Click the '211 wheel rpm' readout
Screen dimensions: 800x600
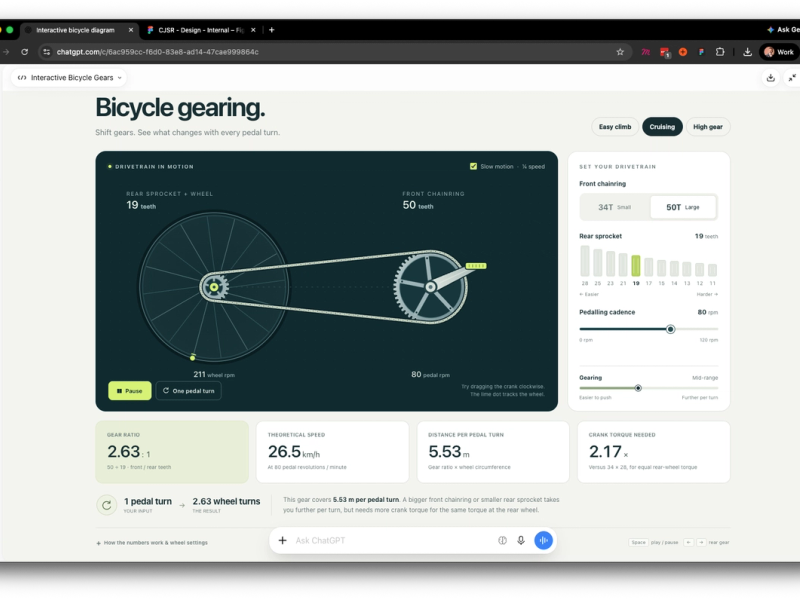pos(214,374)
